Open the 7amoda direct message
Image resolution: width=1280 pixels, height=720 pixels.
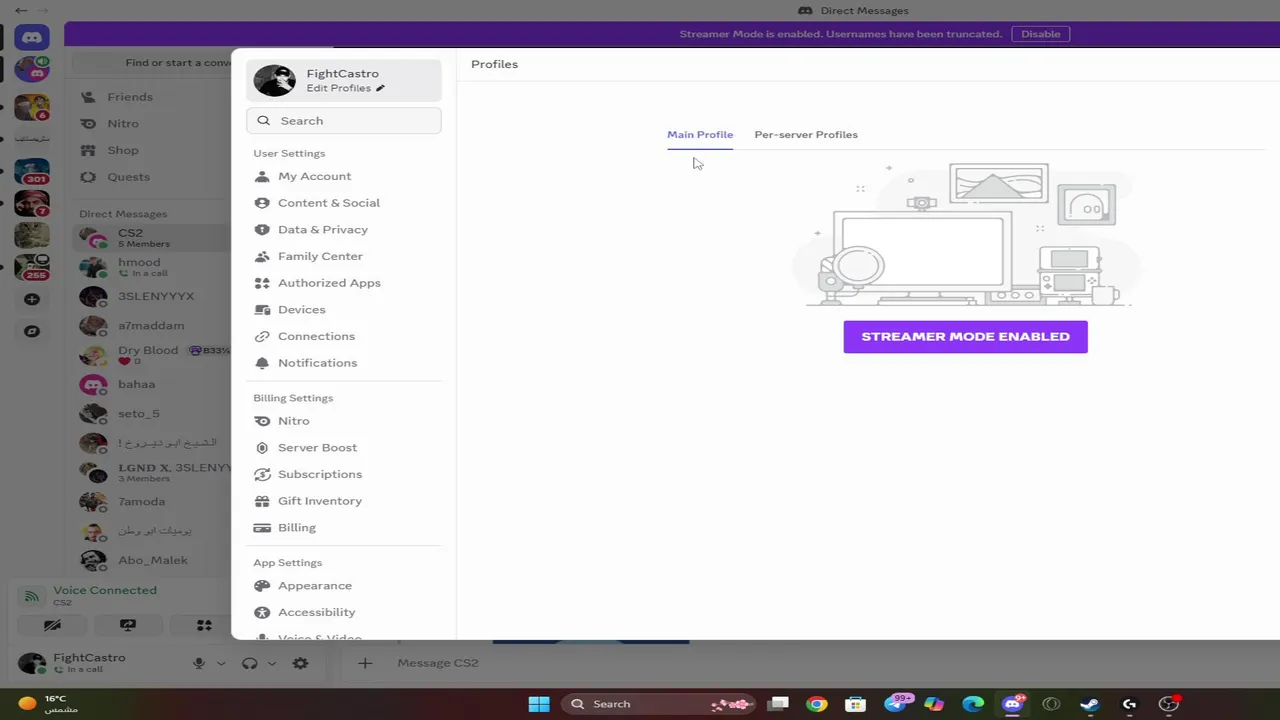tap(152, 501)
